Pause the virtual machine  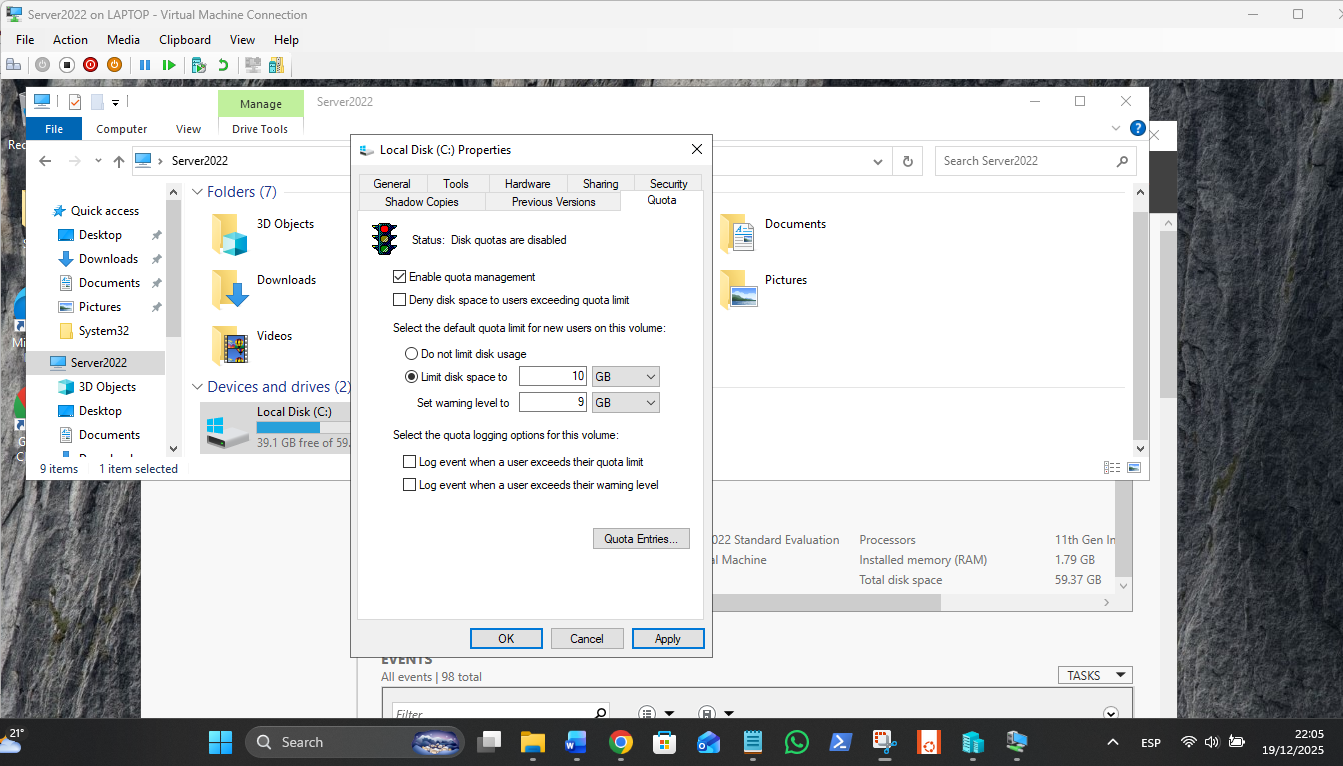pyautogui.click(x=145, y=65)
